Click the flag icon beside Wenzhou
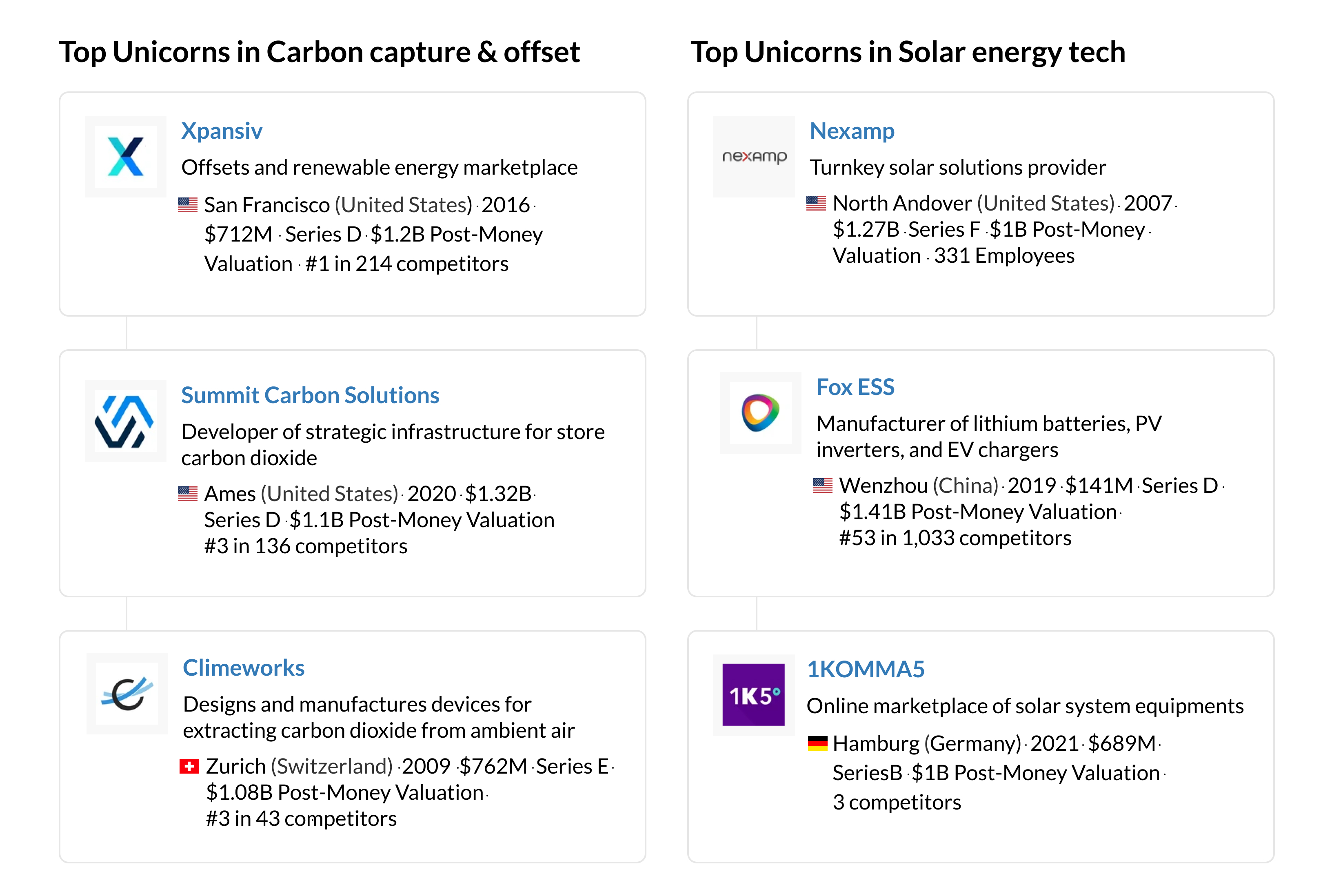 coord(822,485)
